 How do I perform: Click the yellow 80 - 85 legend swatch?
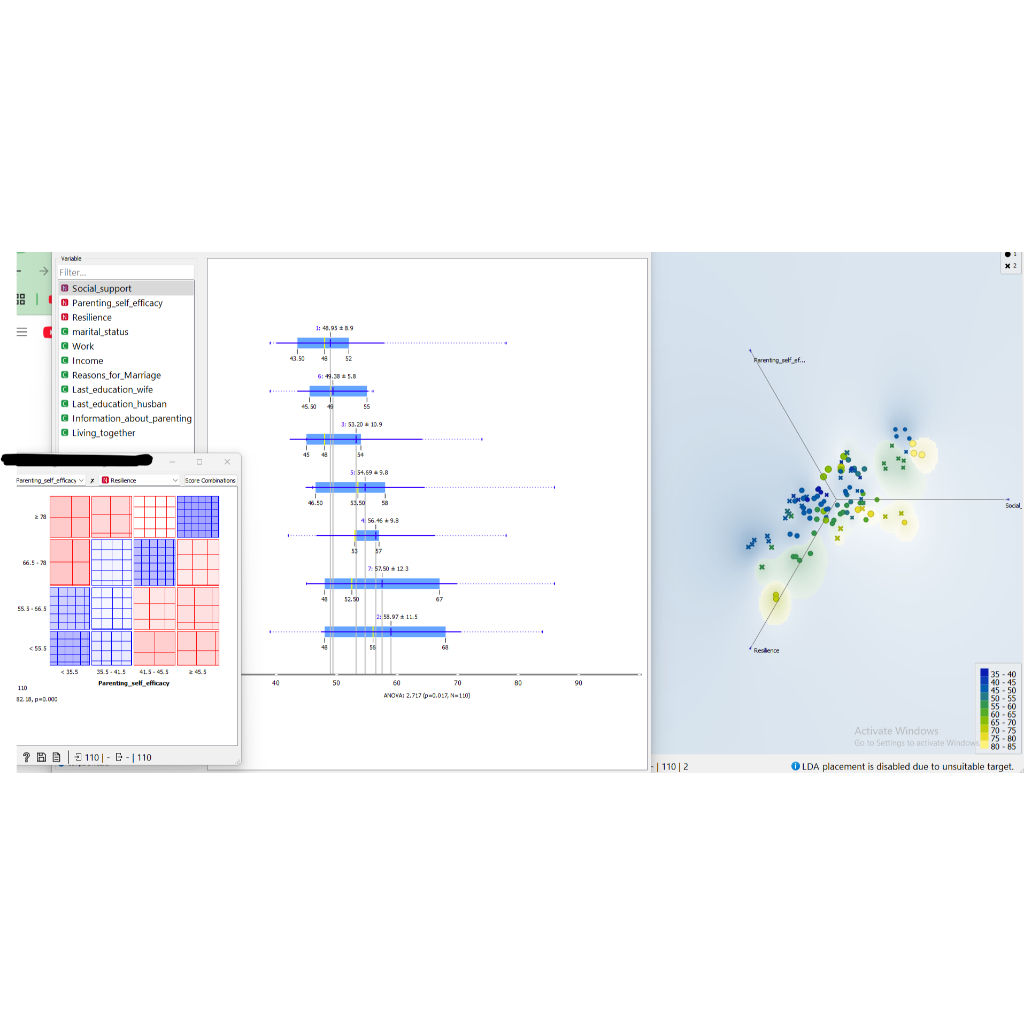pos(984,745)
